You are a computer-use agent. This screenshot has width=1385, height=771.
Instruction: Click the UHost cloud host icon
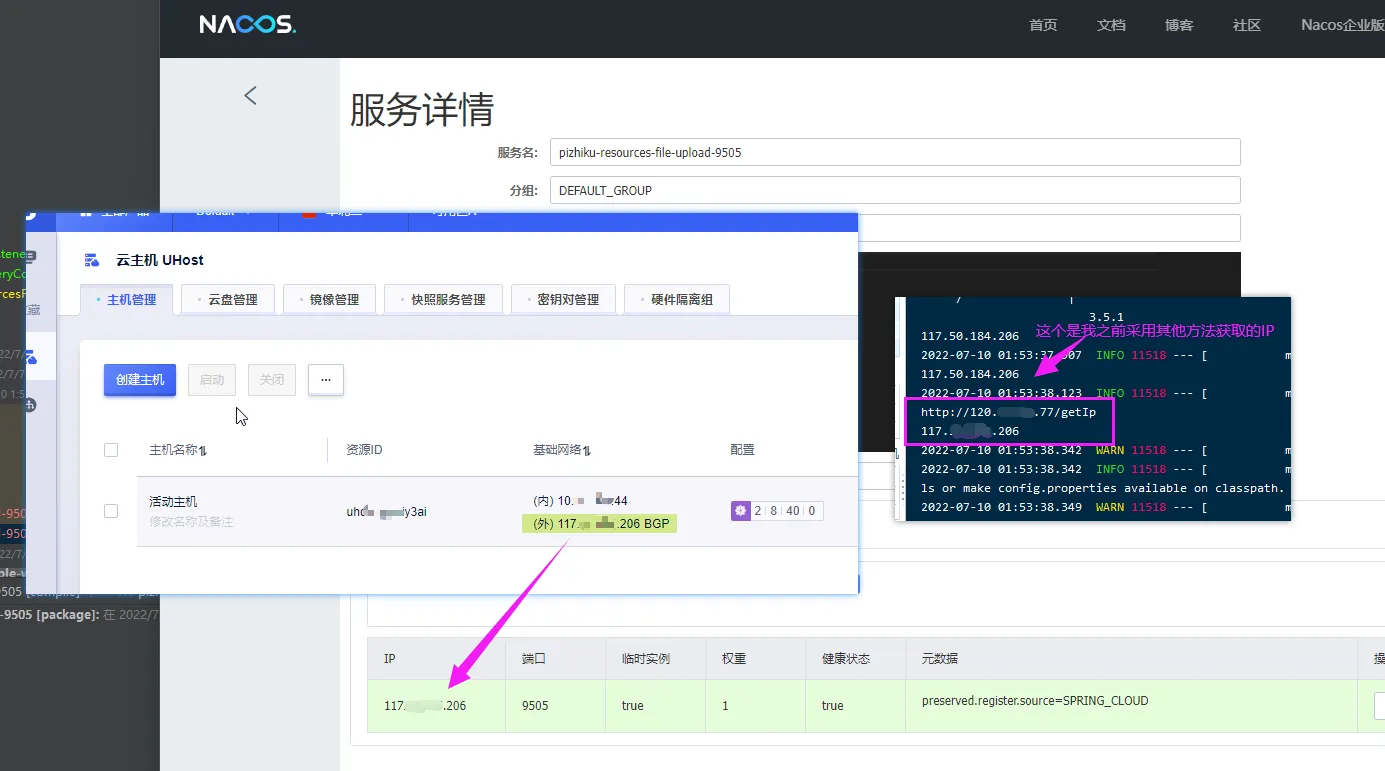(92, 260)
